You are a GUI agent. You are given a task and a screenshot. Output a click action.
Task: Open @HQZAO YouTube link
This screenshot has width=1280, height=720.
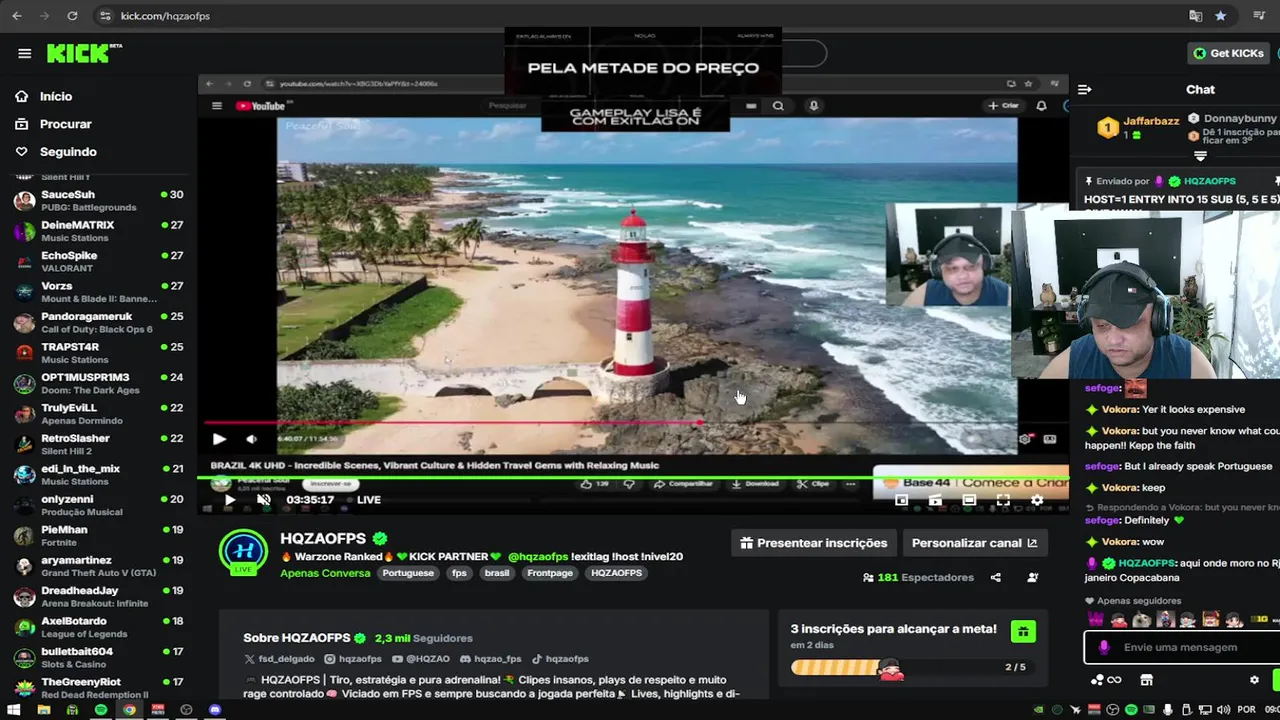[421, 659]
